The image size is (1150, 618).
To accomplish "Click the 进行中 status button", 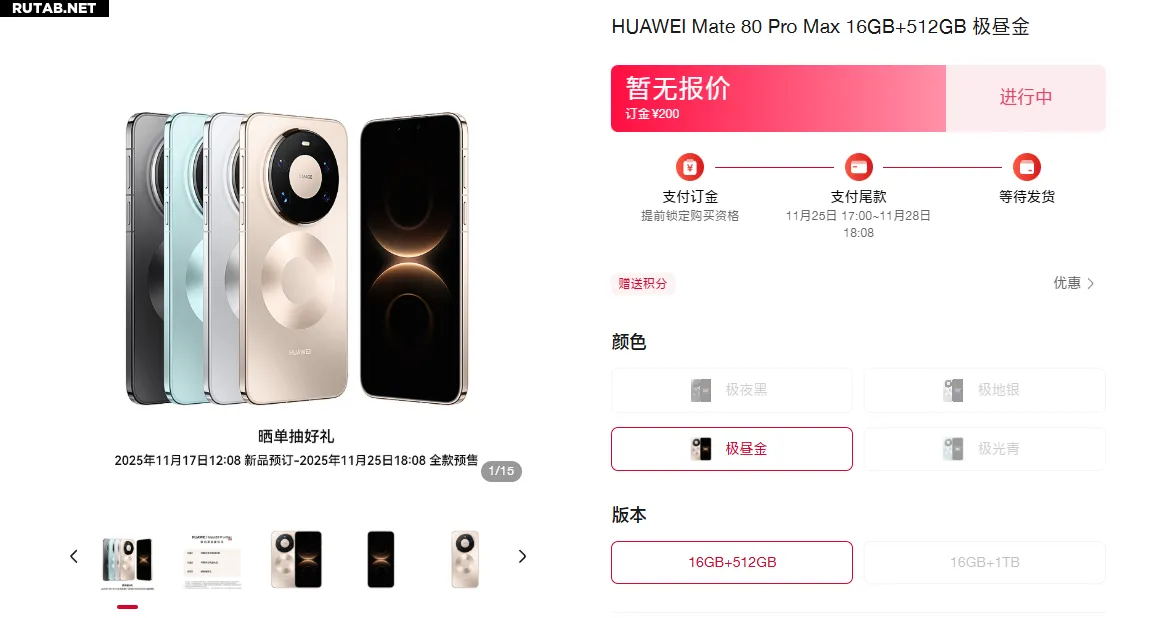I will (x=1025, y=98).
